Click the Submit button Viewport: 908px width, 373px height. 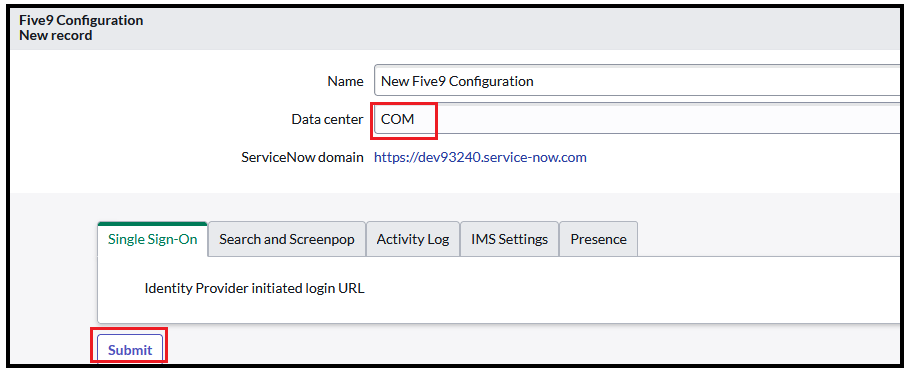click(130, 349)
